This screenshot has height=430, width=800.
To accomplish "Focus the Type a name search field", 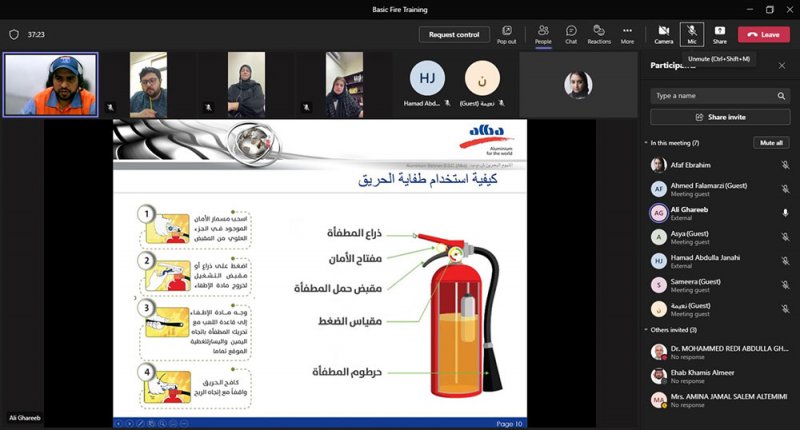I will coord(720,96).
